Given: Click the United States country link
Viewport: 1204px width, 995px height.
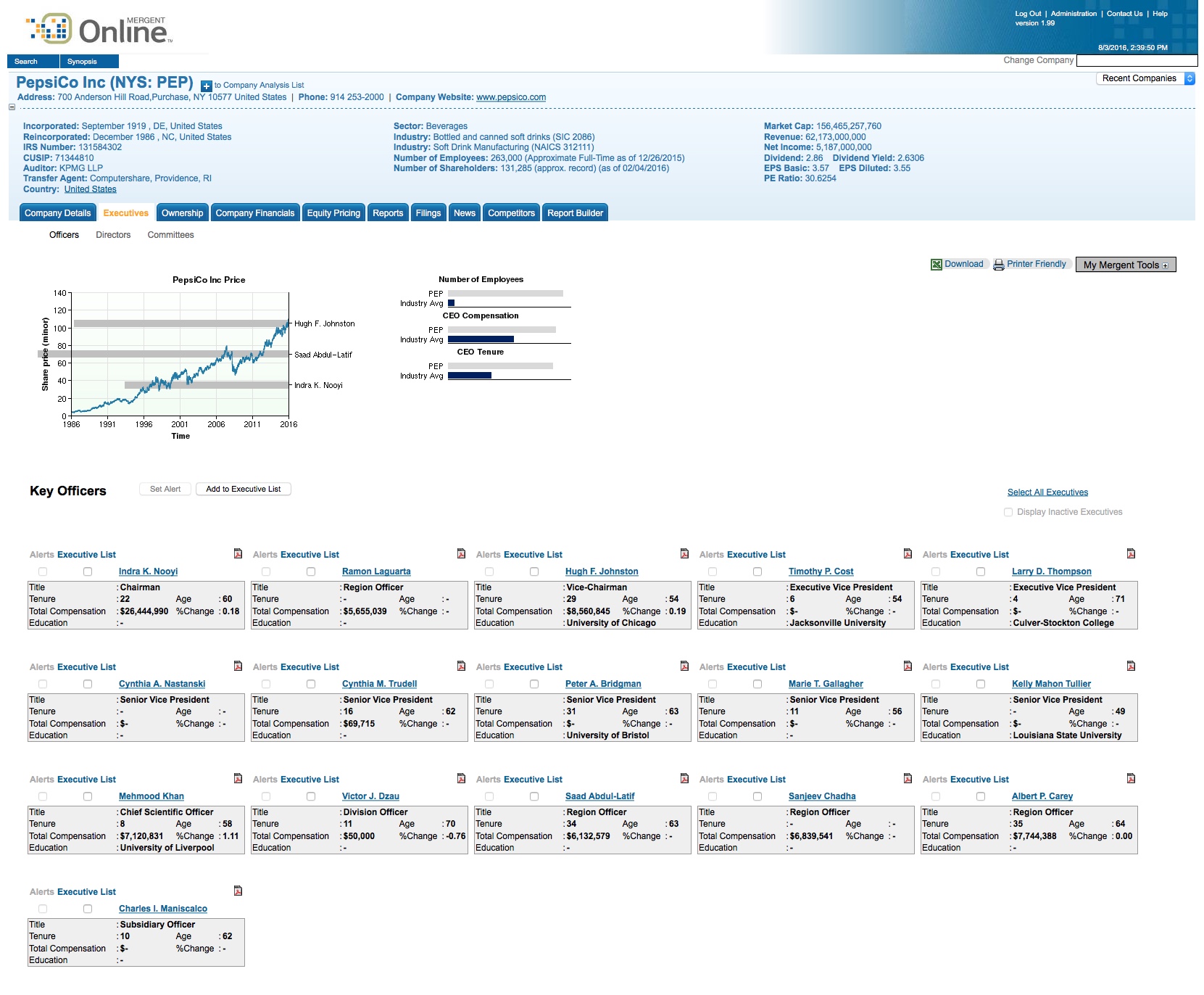Looking at the screenshot, I should 90,189.
